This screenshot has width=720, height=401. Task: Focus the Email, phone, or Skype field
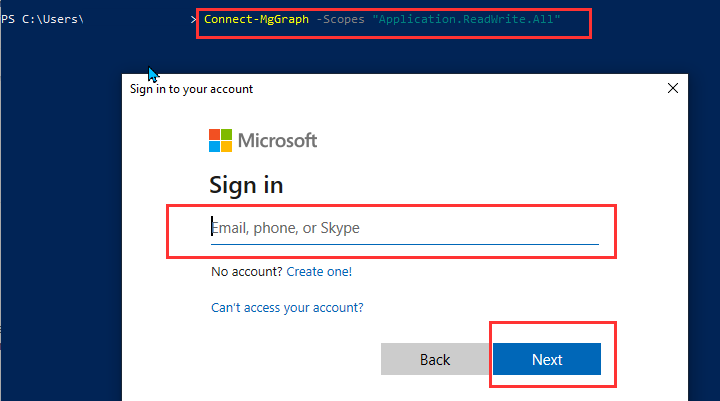pyautogui.click(x=405, y=228)
